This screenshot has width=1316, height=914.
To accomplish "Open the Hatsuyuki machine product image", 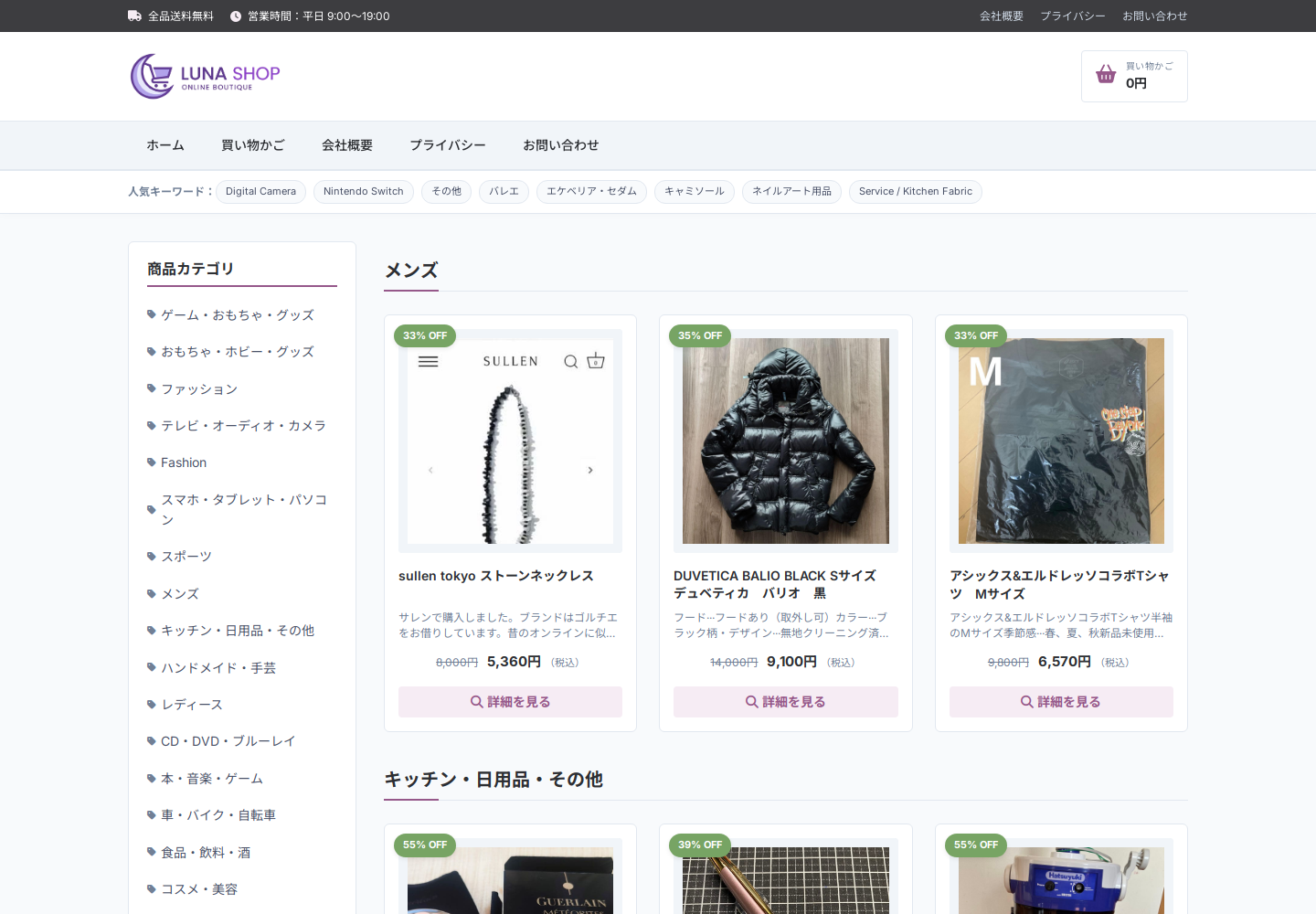I will 1061,880.
